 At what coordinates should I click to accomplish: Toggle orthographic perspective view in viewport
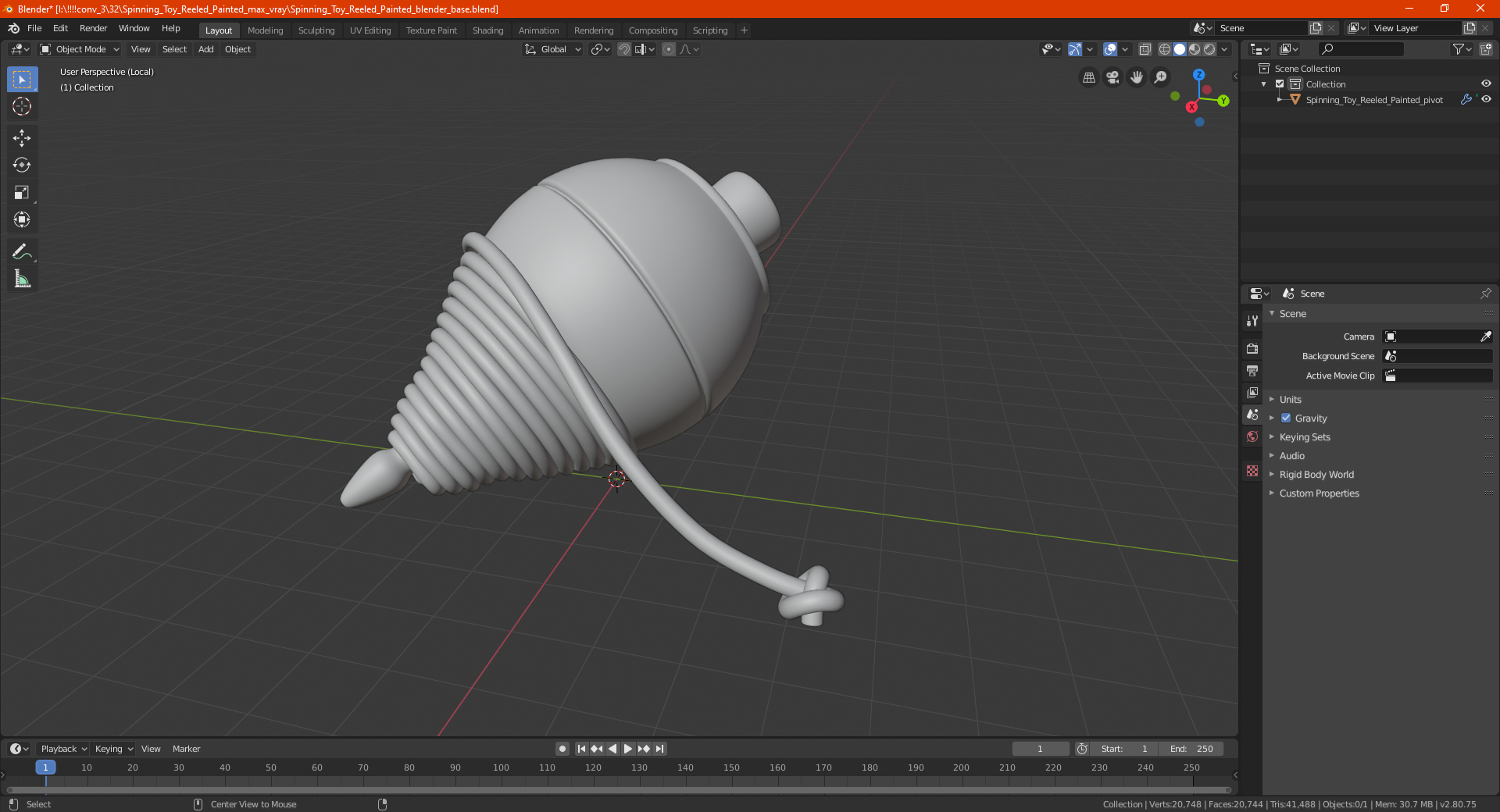[x=1088, y=77]
